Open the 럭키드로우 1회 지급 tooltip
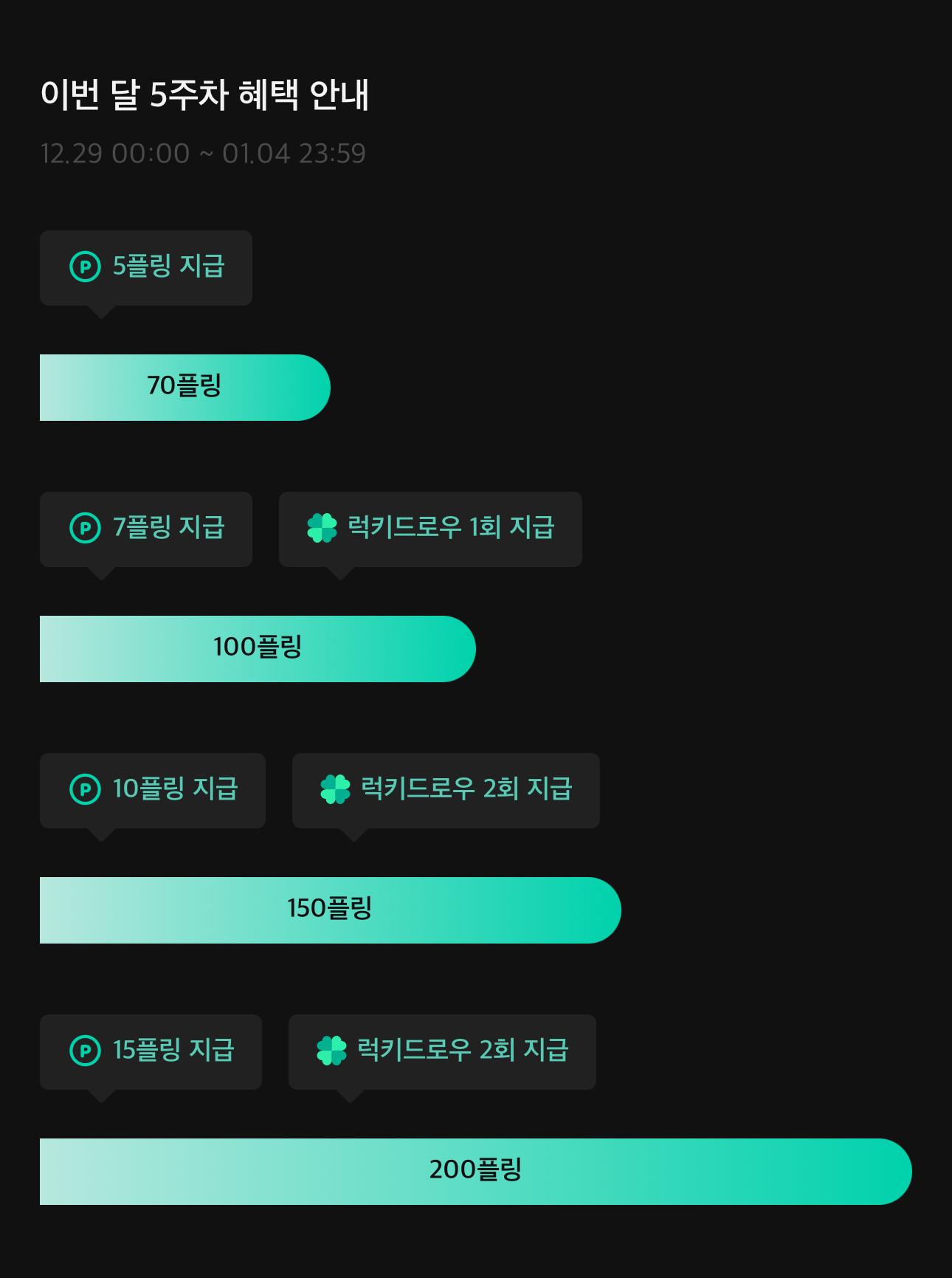Screen dimensions: 952x1278 coord(430,529)
